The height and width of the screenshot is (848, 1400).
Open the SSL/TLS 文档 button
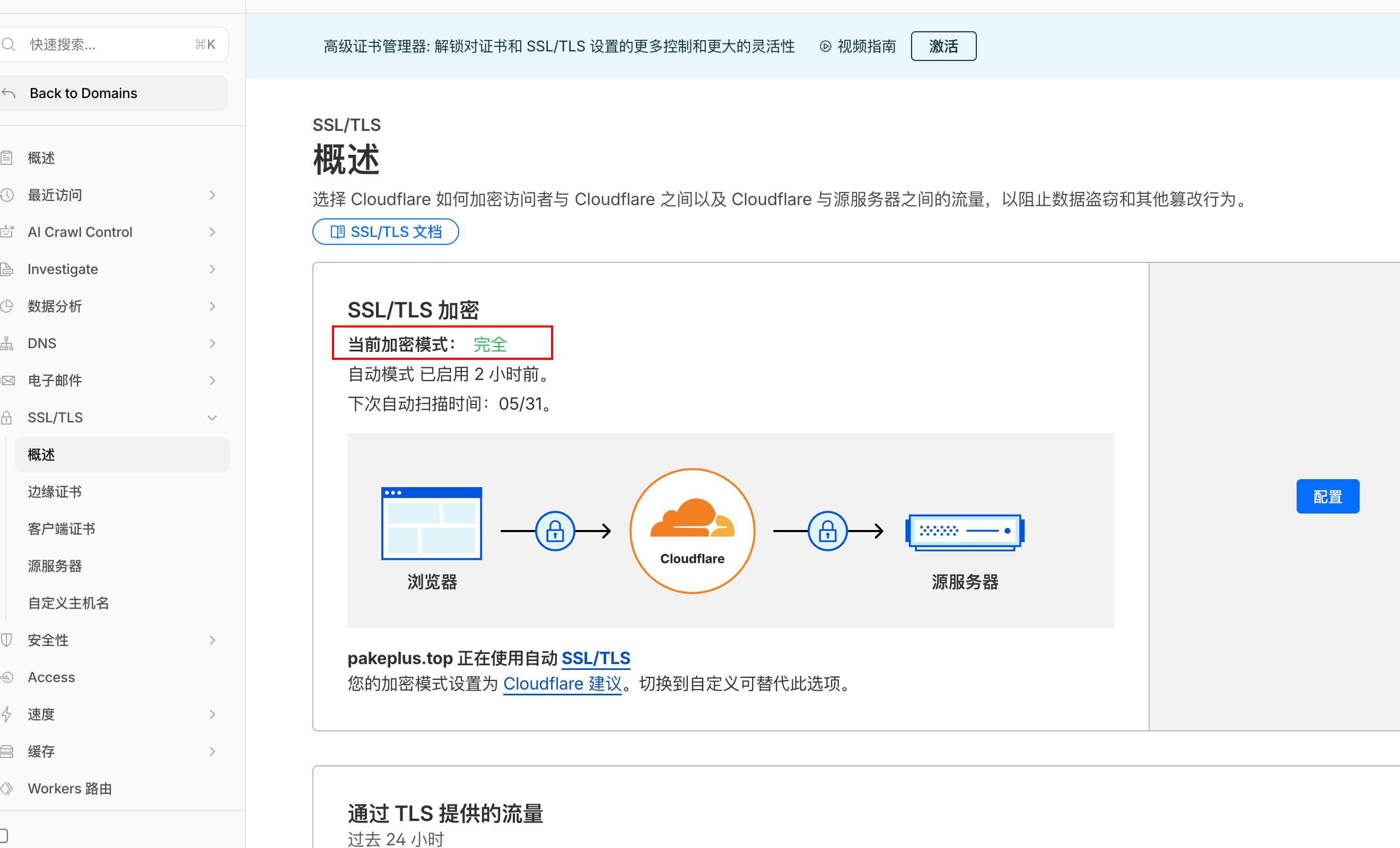click(386, 232)
